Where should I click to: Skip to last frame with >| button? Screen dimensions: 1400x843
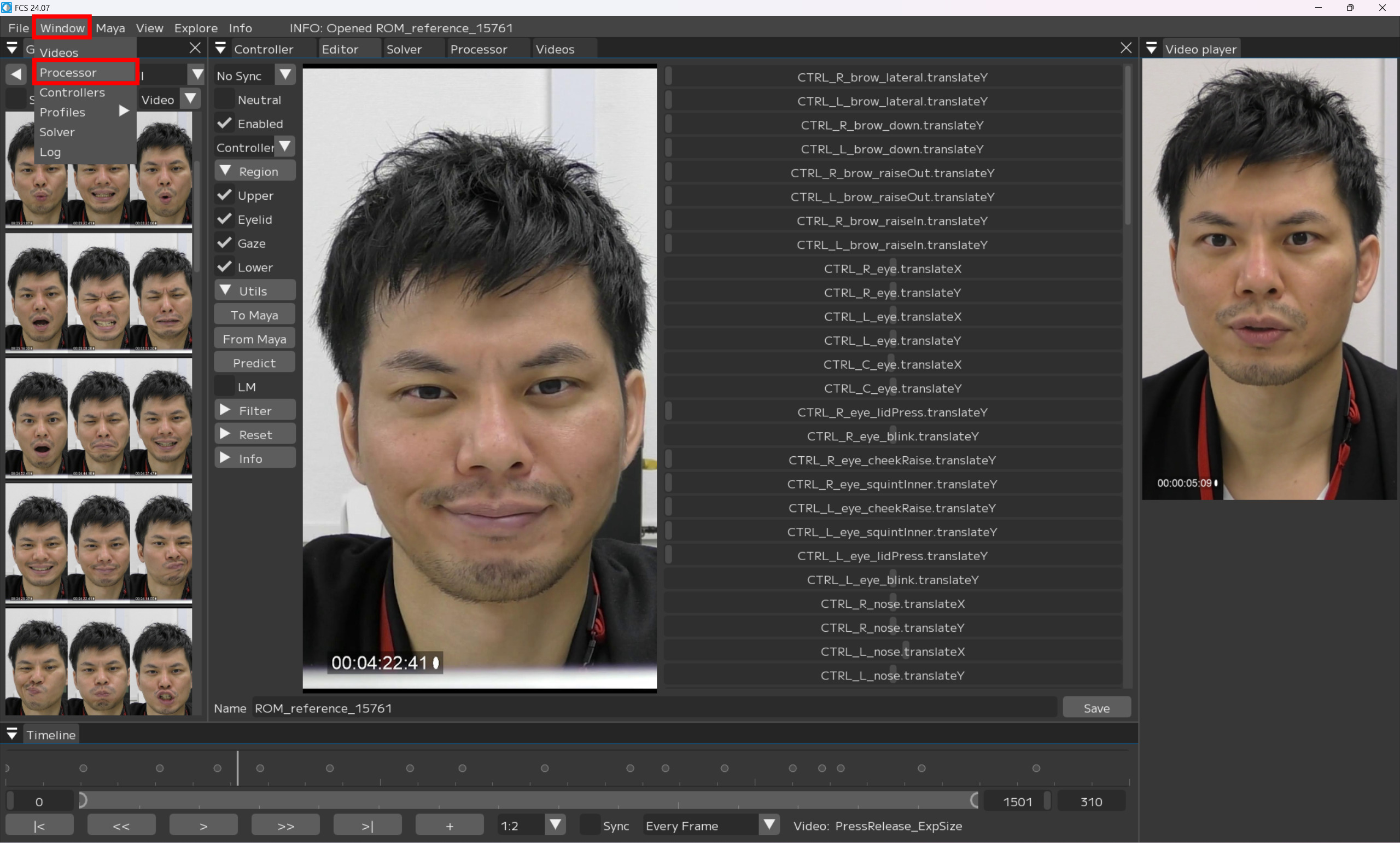(367, 825)
